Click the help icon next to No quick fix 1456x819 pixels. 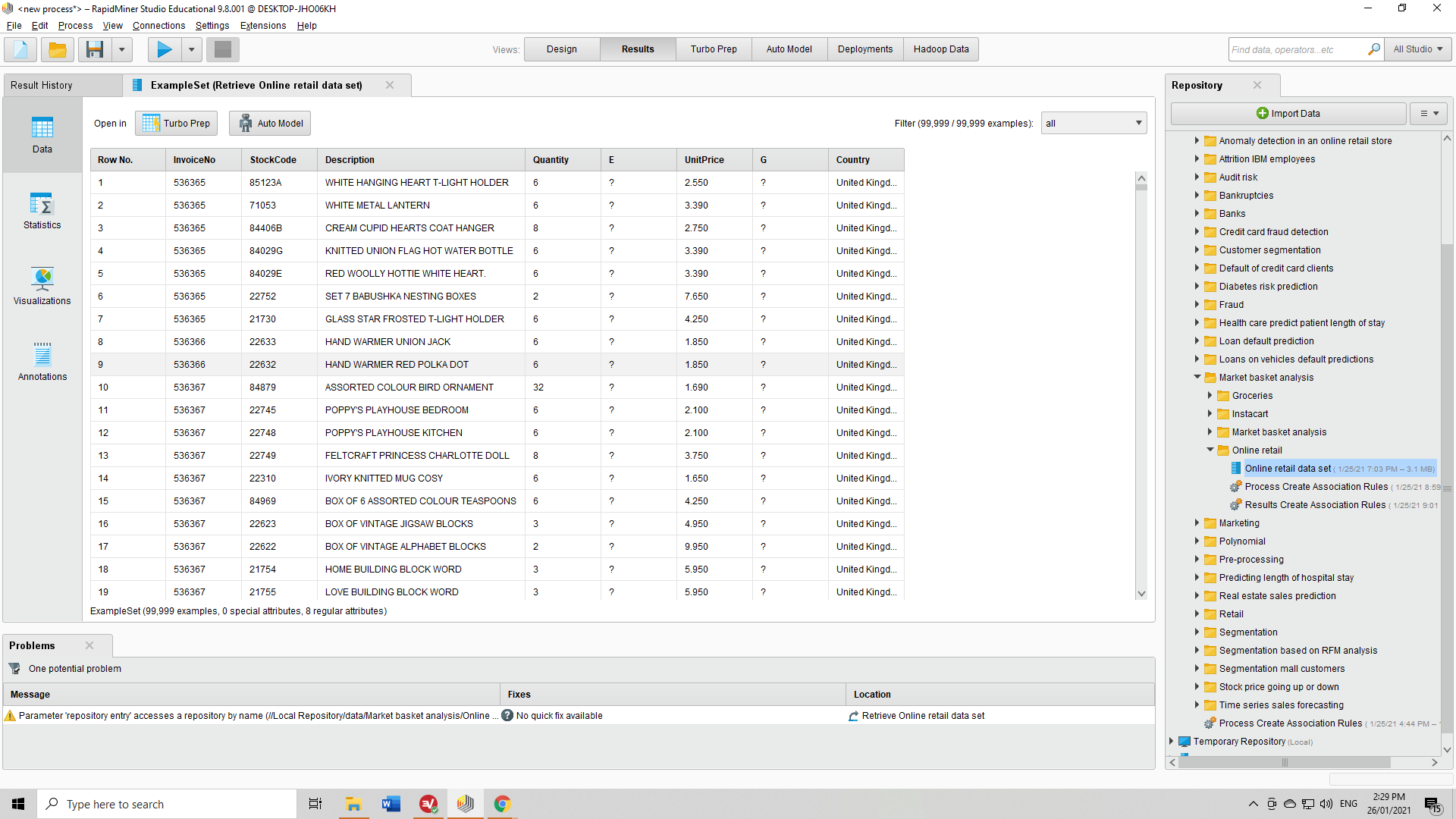click(x=507, y=715)
